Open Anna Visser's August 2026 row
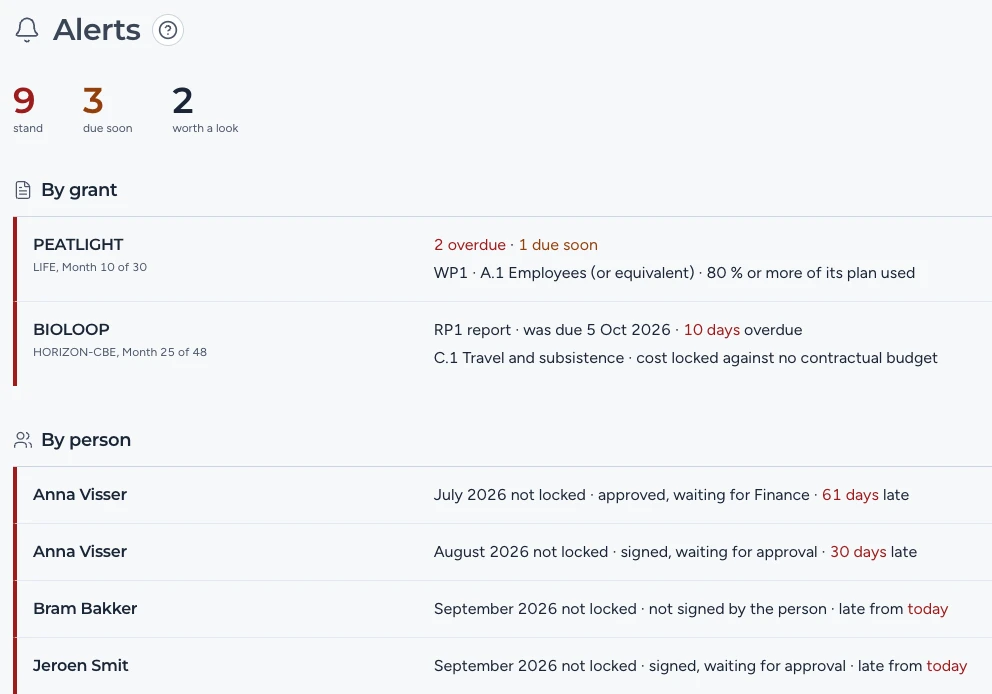Image resolution: width=992 pixels, height=694 pixels. pos(502,552)
